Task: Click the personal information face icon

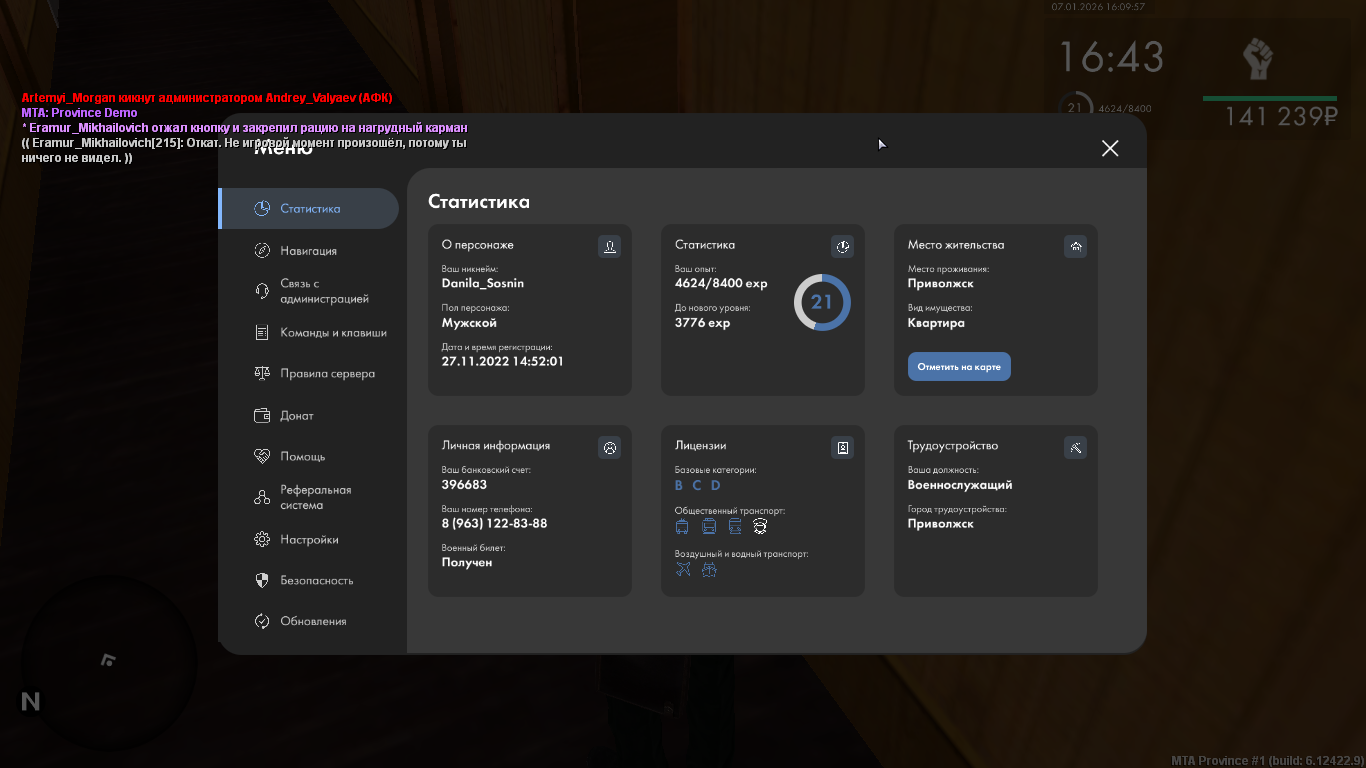Action: tap(609, 447)
